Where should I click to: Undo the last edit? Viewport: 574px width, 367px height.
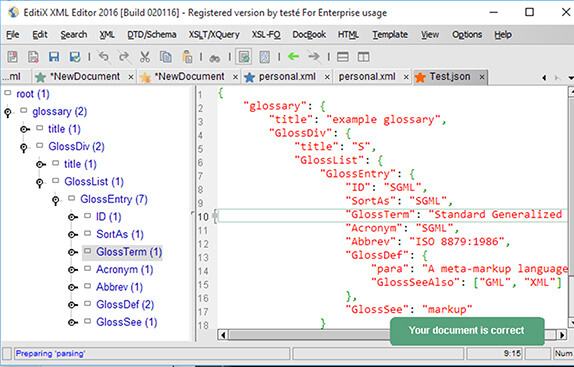[x=104, y=57]
